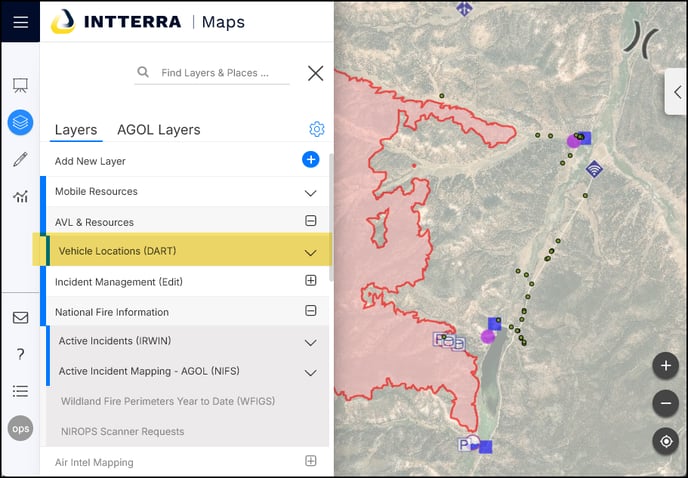Open the hamburger main menu

[20, 22]
